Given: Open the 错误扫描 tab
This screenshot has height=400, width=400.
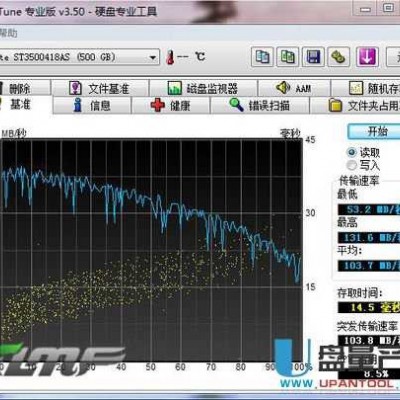Looking at the screenshot, I should pos(260,105).
